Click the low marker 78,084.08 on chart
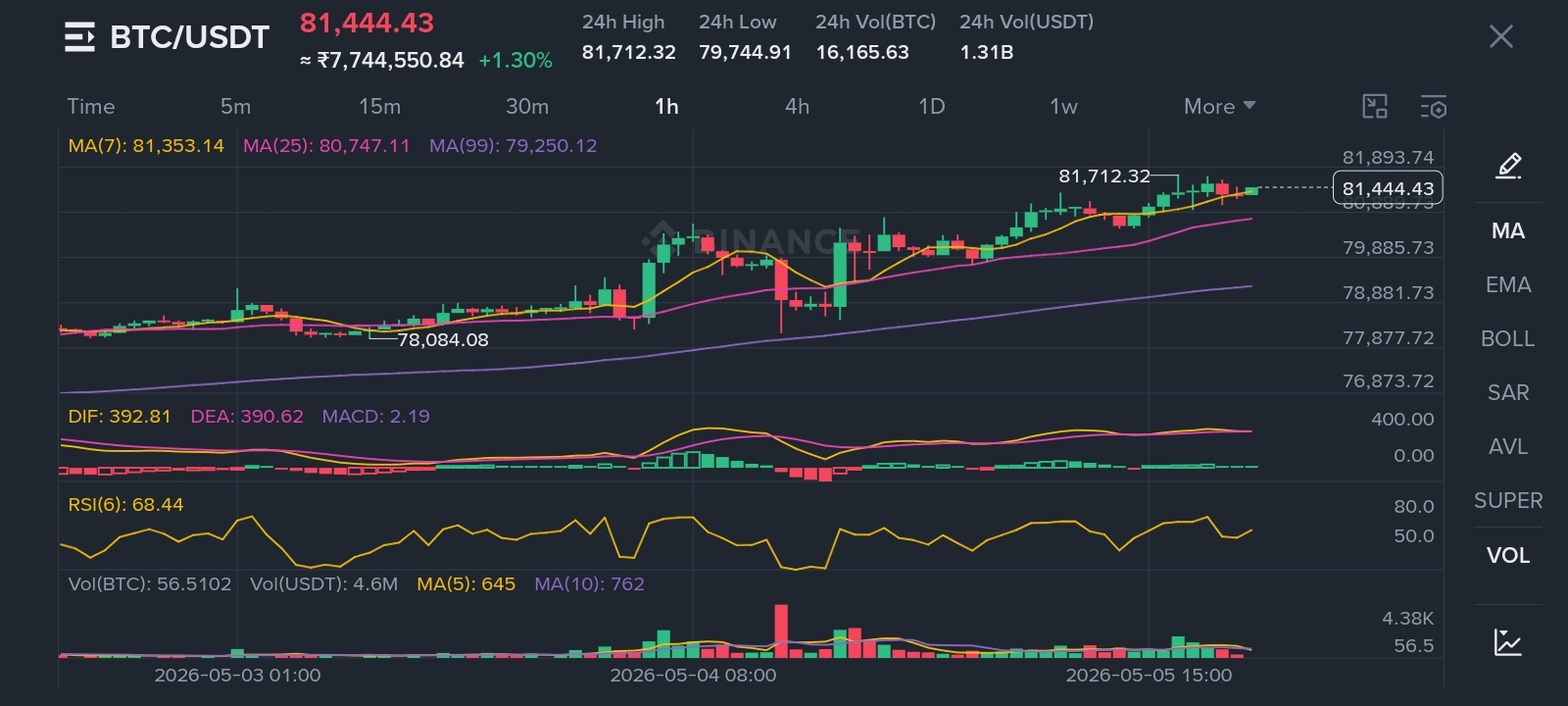The image size is (1568, 706). 443,339
